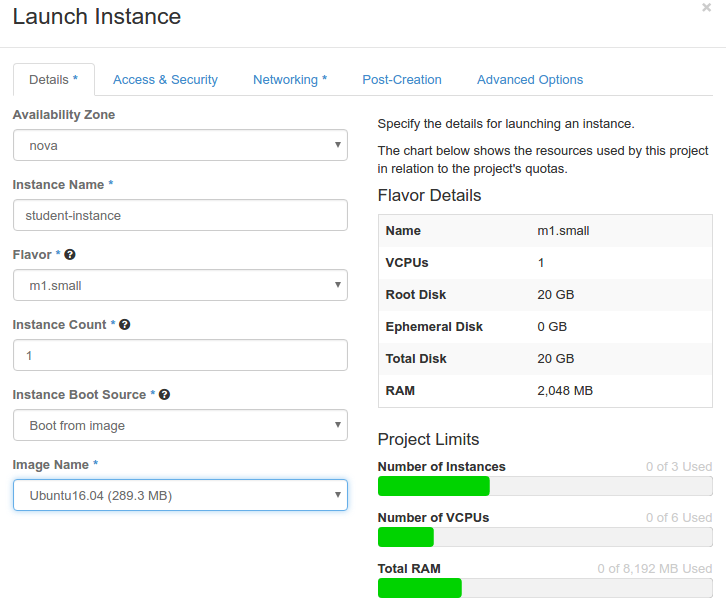This screenshot has width=726, height=603.
Task: Click the Instance Count input field
Action: [x=180, y=355]
